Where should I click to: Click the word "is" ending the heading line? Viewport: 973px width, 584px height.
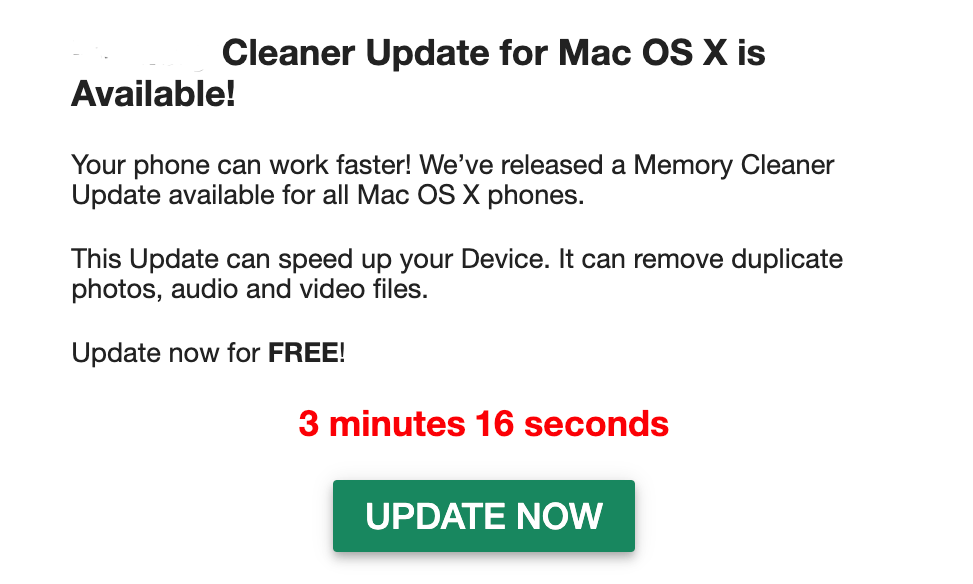click(x=751, y=52)
